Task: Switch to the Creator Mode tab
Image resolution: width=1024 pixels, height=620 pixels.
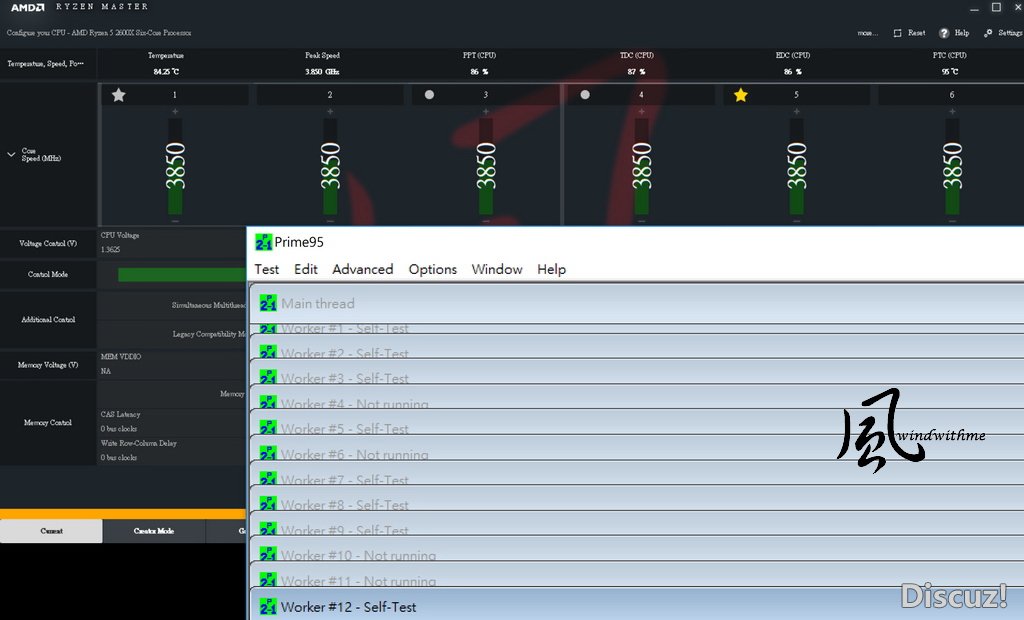Action: pyautogui.click(x=154, y=531)
